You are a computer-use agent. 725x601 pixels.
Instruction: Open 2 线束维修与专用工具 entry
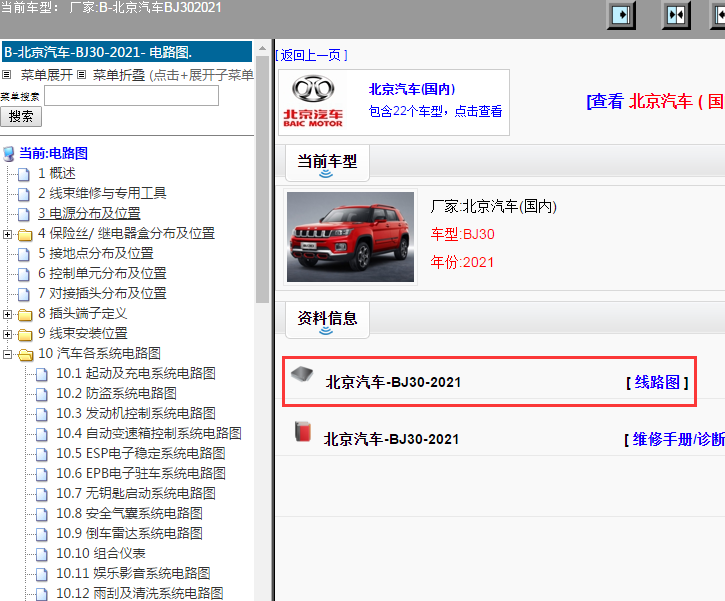[x=102, y=193]
